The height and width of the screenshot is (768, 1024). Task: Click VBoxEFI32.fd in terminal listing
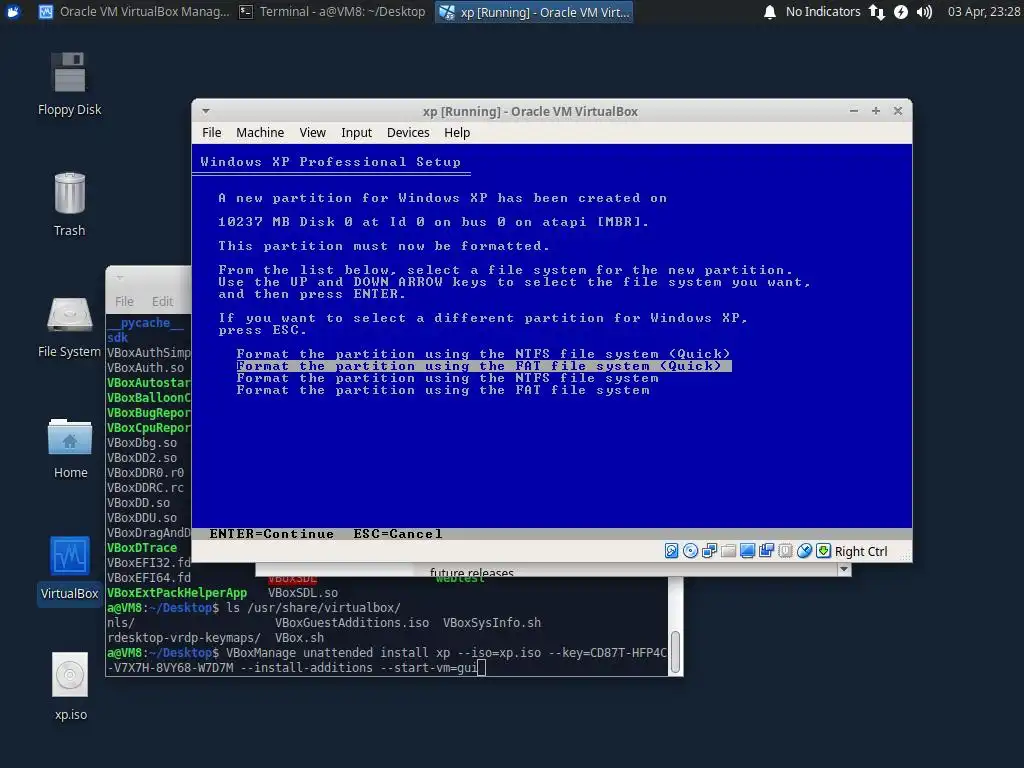point(149,563)
